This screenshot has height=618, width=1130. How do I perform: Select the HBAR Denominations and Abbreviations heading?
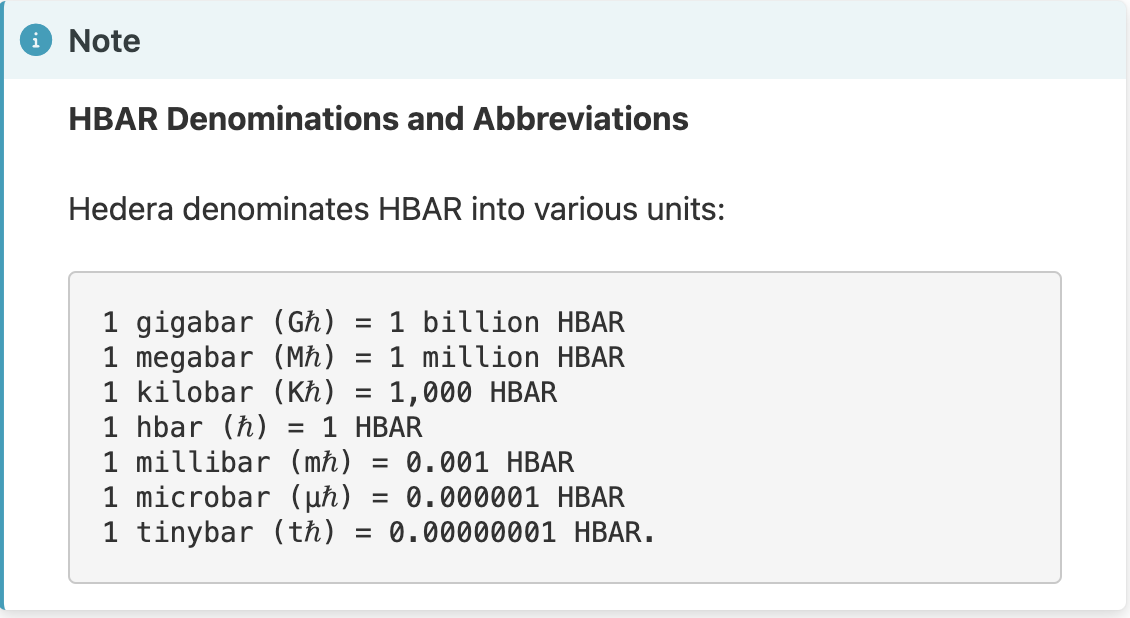pos(378,119)
